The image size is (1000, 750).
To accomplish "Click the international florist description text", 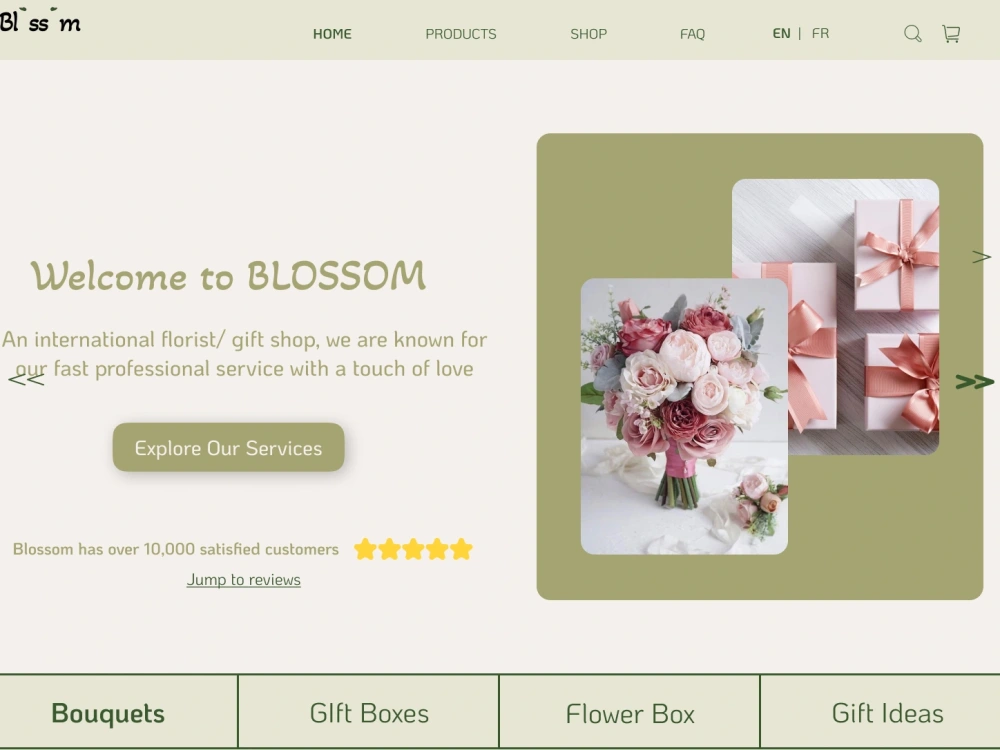I will click(244, 354).
